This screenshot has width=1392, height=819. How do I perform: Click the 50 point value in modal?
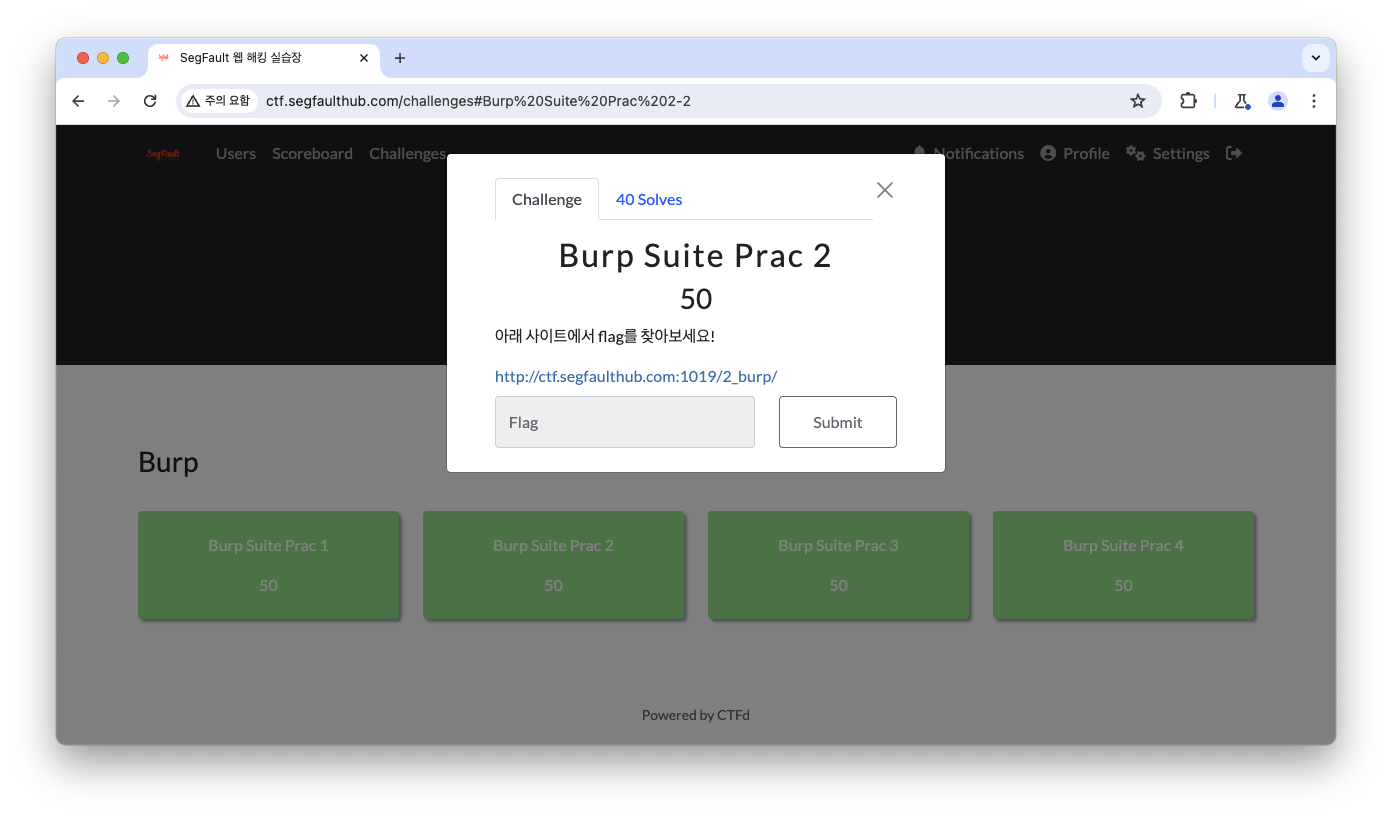pos(696,299)
